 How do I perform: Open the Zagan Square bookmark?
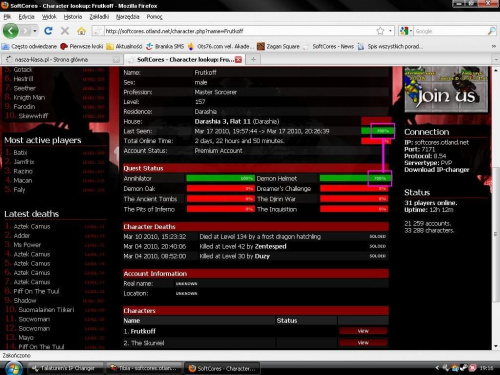(x=279, y=46)
